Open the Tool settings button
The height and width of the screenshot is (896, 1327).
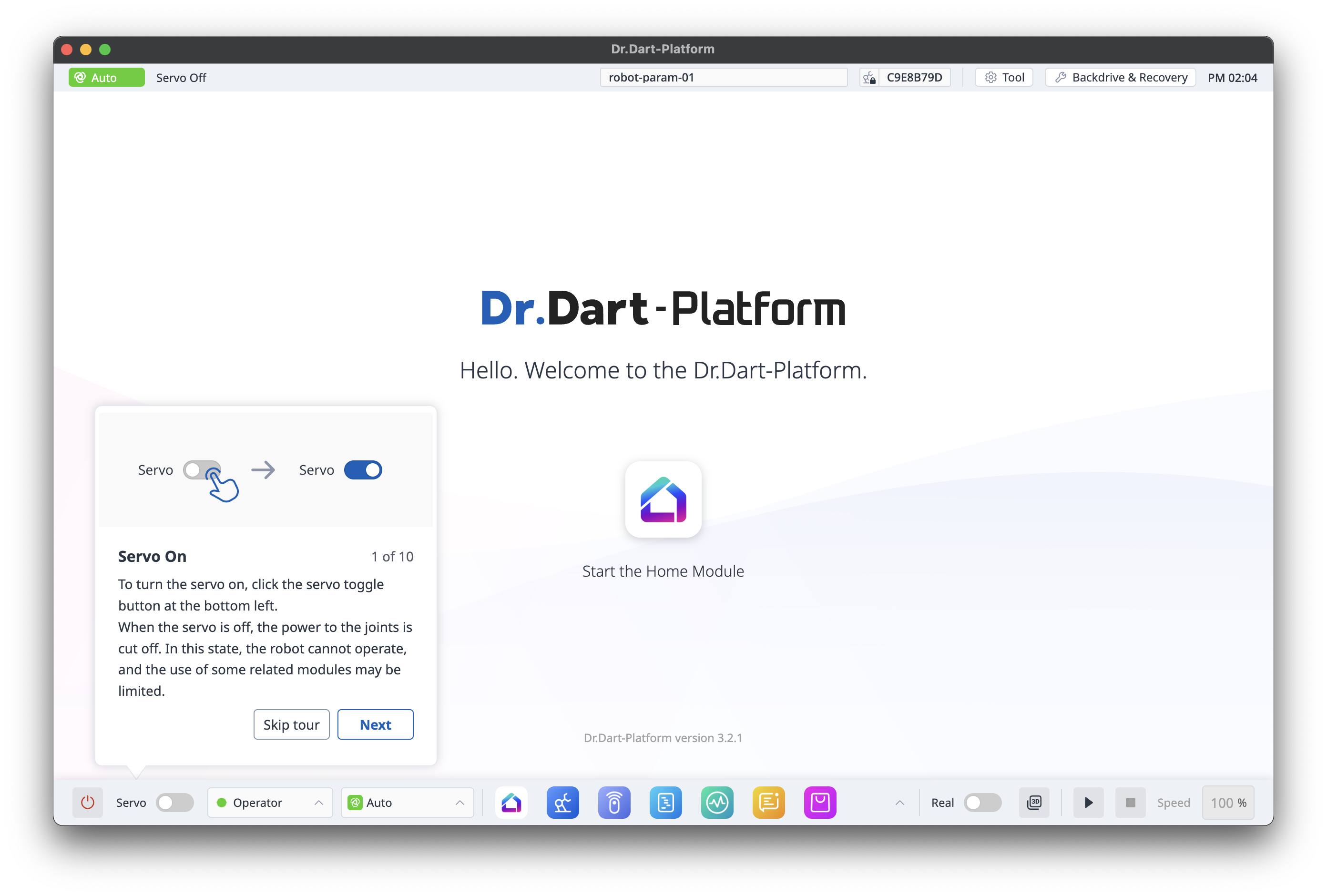(1004, 78)
